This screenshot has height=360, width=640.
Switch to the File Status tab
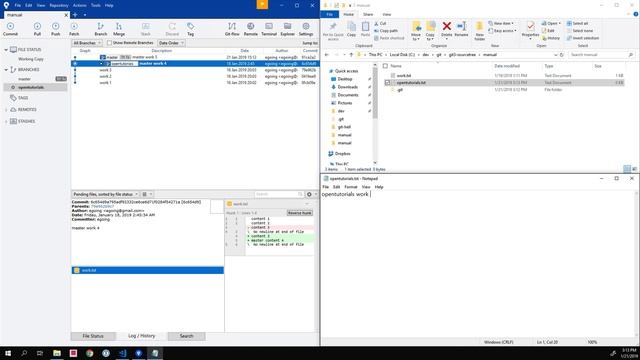(x=93, y=336)
